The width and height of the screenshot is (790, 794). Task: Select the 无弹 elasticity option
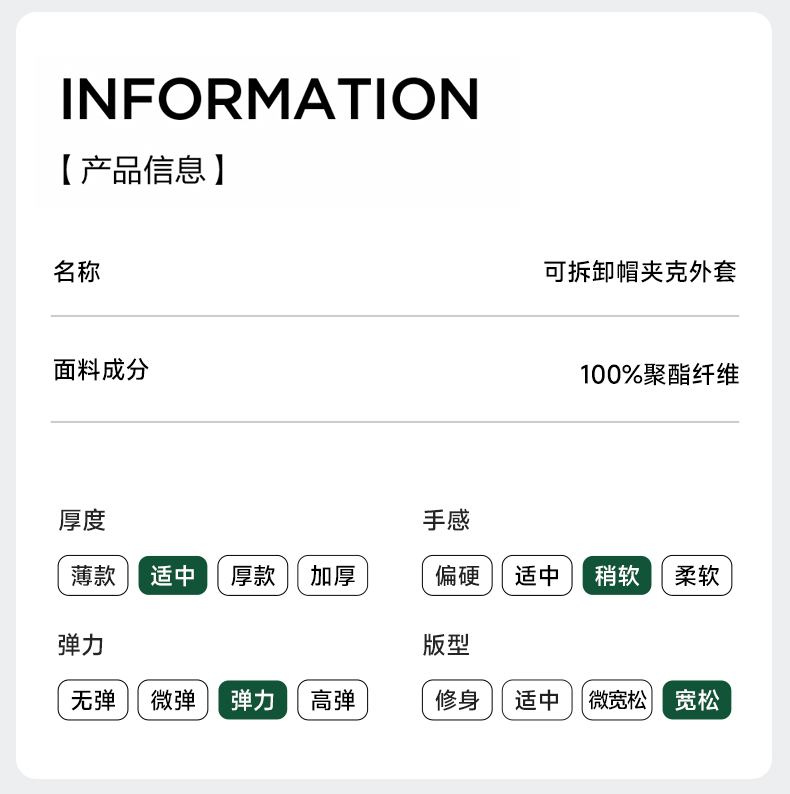pyautogui.click(x=93, y=700)
